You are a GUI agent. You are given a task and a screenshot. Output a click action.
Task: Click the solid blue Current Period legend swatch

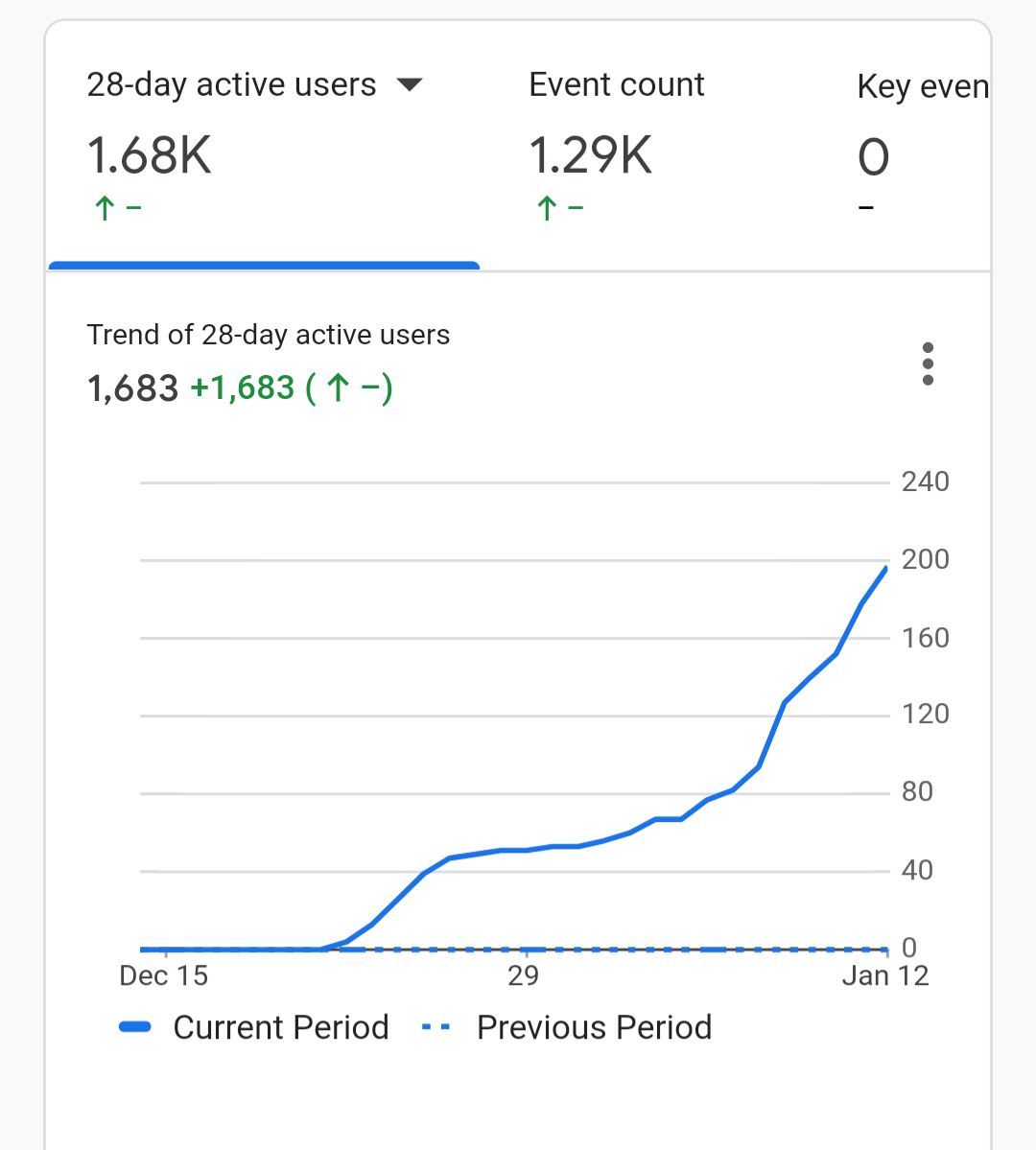[135, 1027]
